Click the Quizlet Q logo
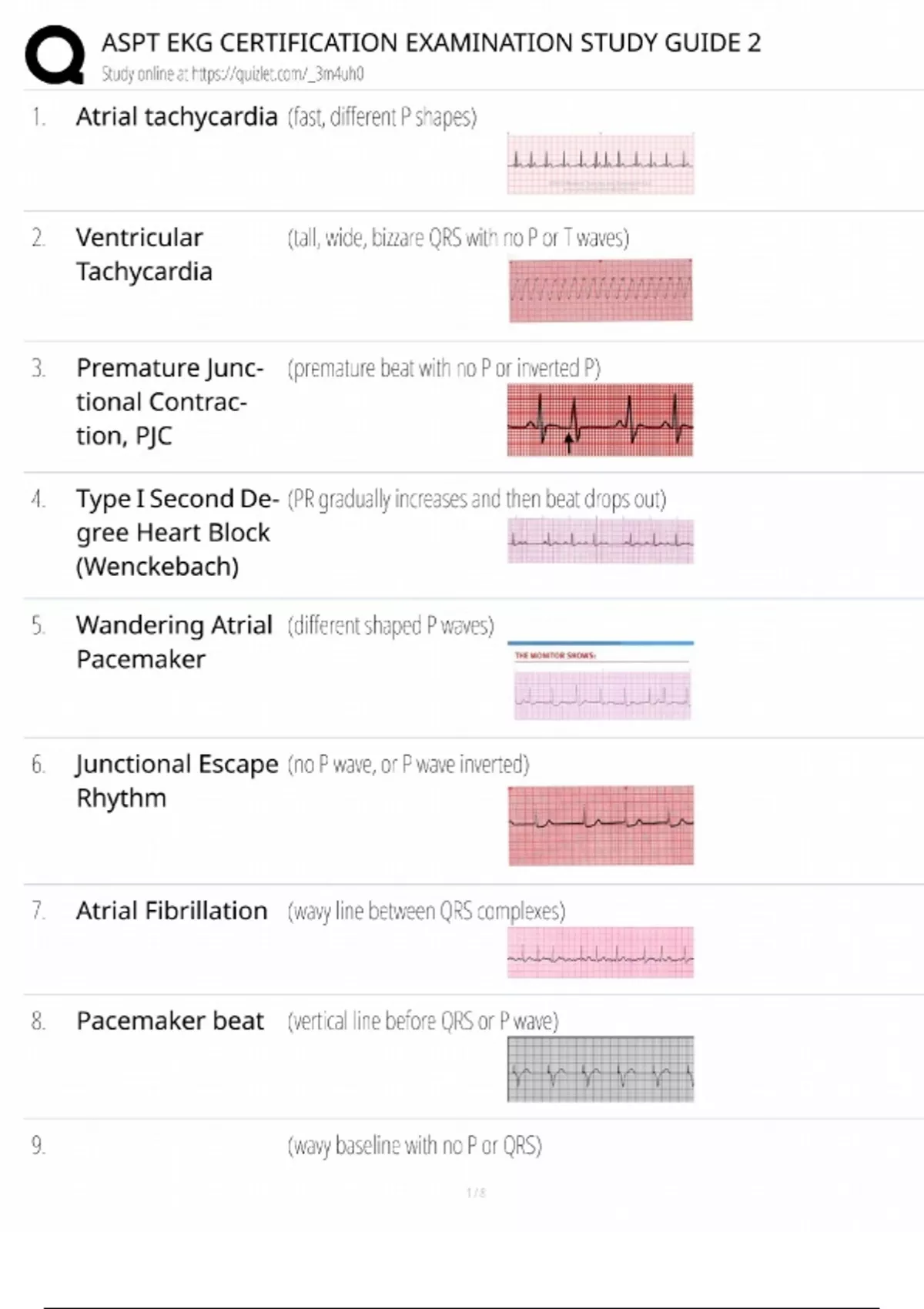This screenshot has height=1309, width=924. (x=55, y=54)
